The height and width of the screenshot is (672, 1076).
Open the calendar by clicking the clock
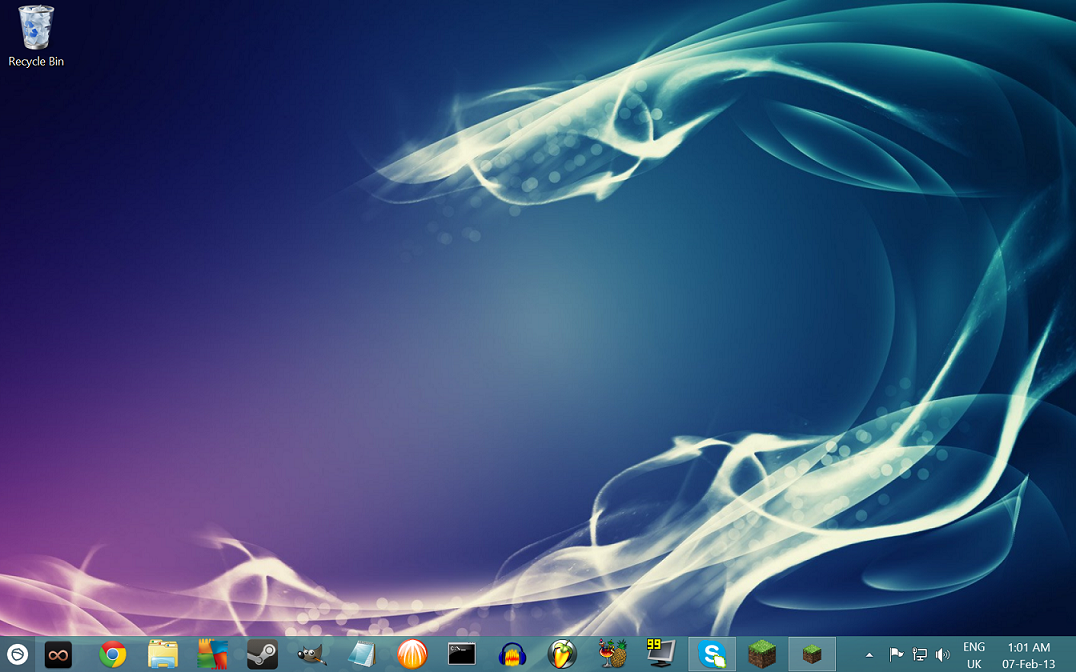click(x=1030, y=655)
